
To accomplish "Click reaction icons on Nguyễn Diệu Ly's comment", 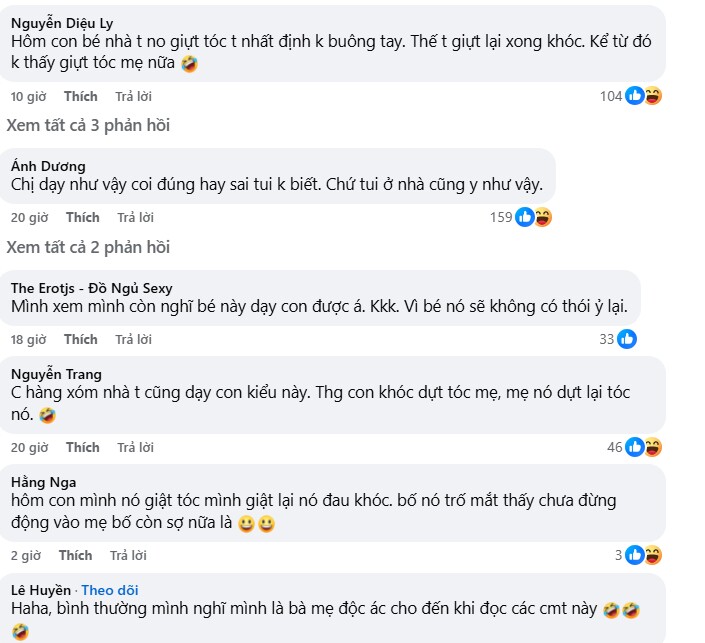I will pyautogui.click(x=643, y=96).
